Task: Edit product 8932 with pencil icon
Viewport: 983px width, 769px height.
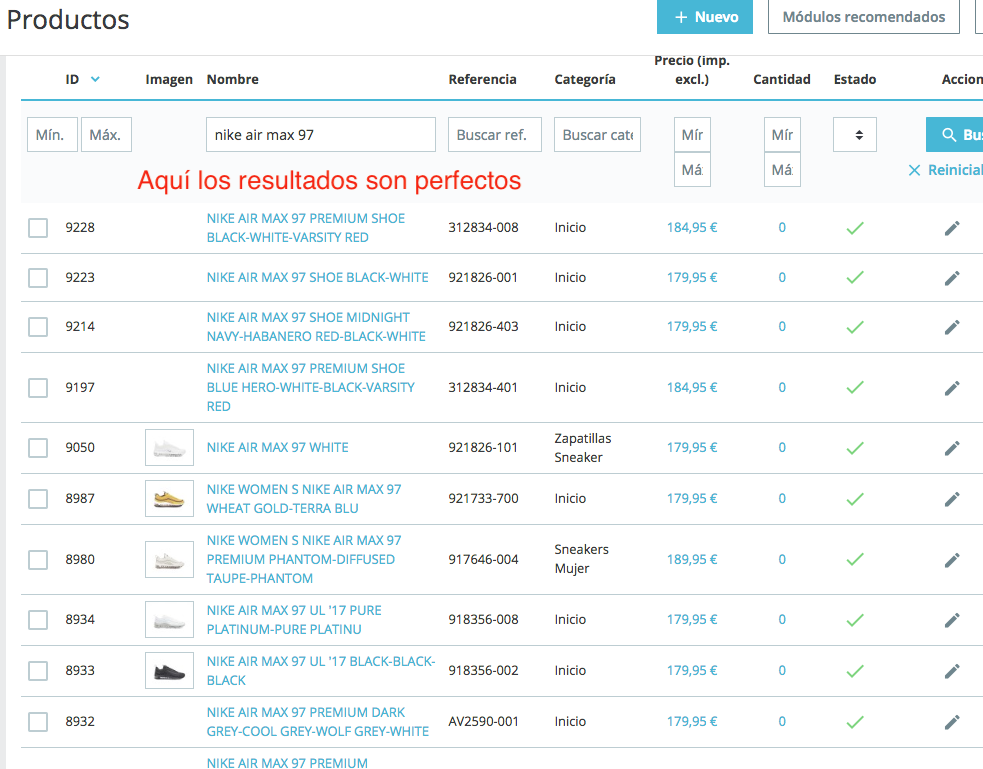Action: (x=952, y=722)
